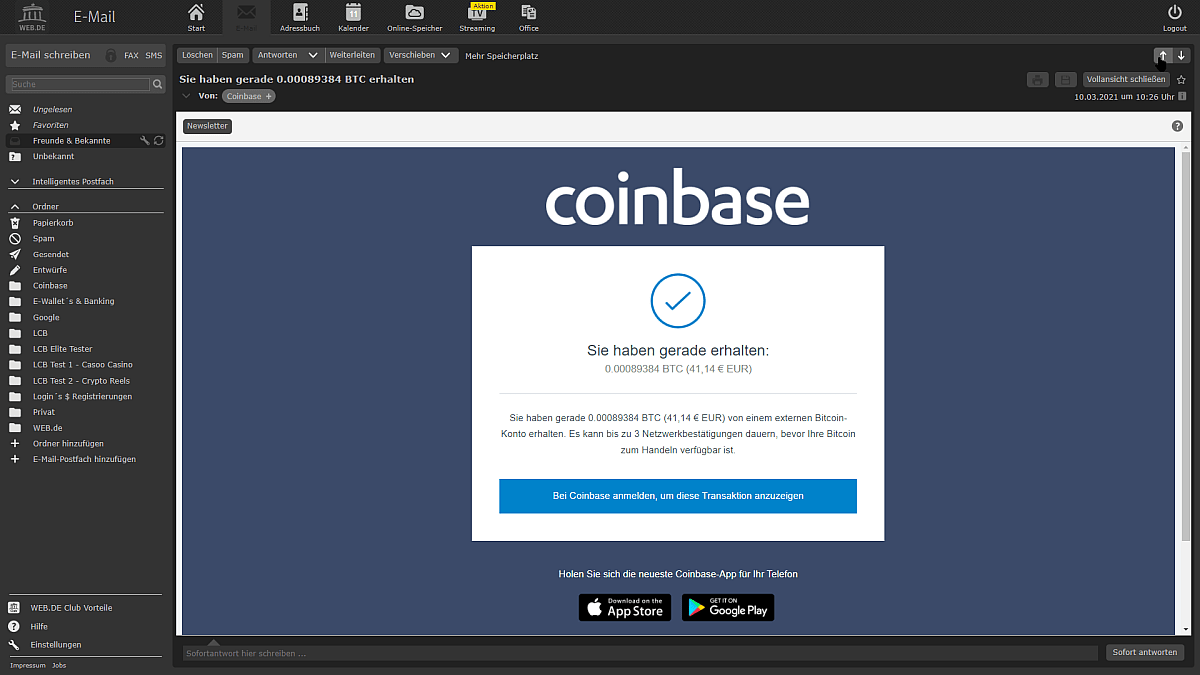
Task: Open settings wrench for Freunde & Bekannte
Action: (x=145, y=141)
